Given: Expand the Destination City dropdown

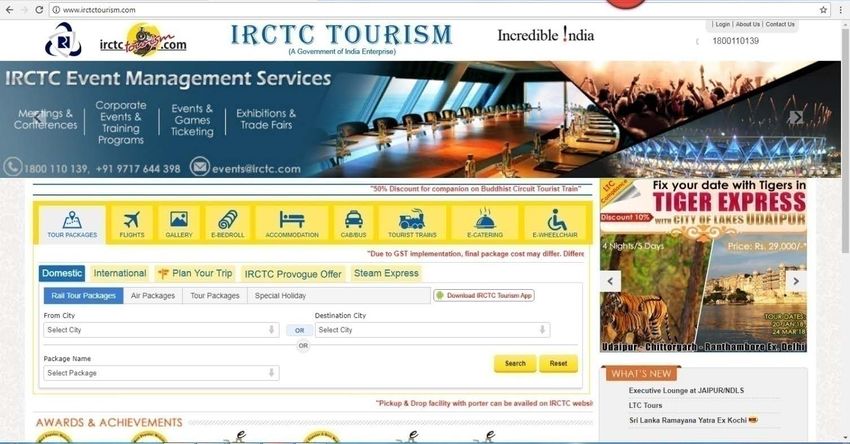Looking at the screenshot, I should tap(432, 330).
